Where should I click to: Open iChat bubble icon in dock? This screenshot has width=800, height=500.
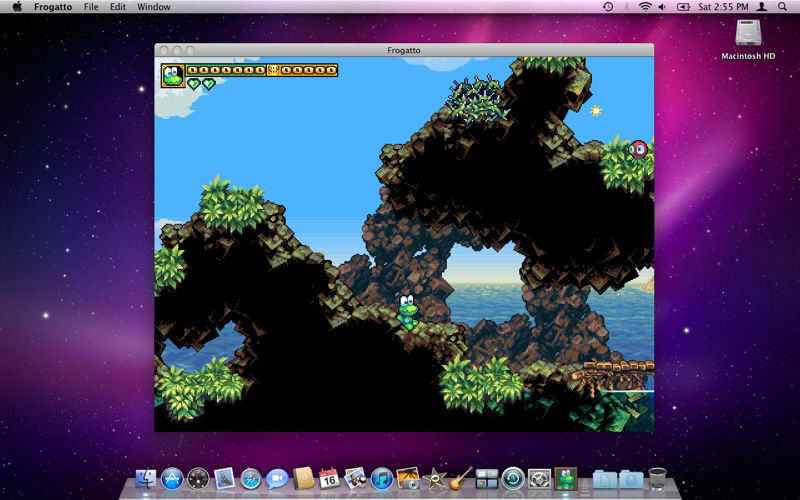click(x=277, y=479)
